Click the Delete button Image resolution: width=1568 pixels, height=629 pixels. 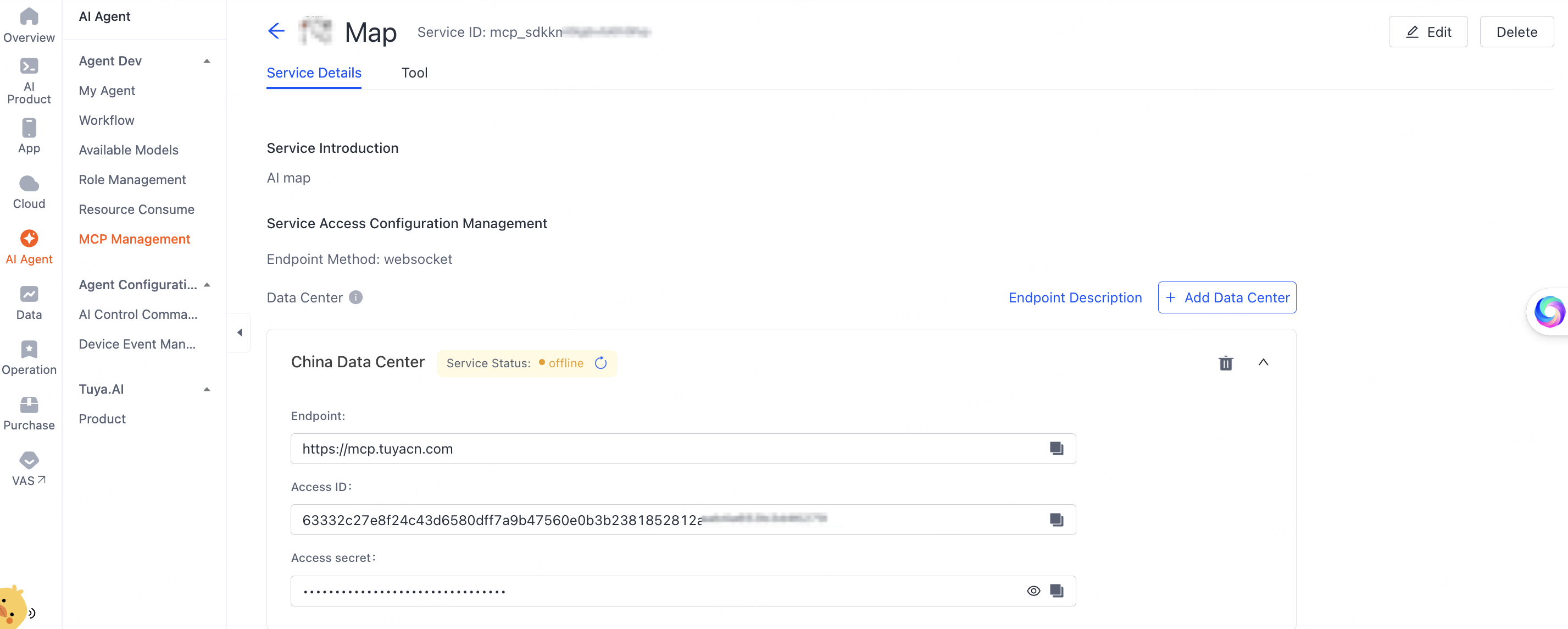(1516, 32)
